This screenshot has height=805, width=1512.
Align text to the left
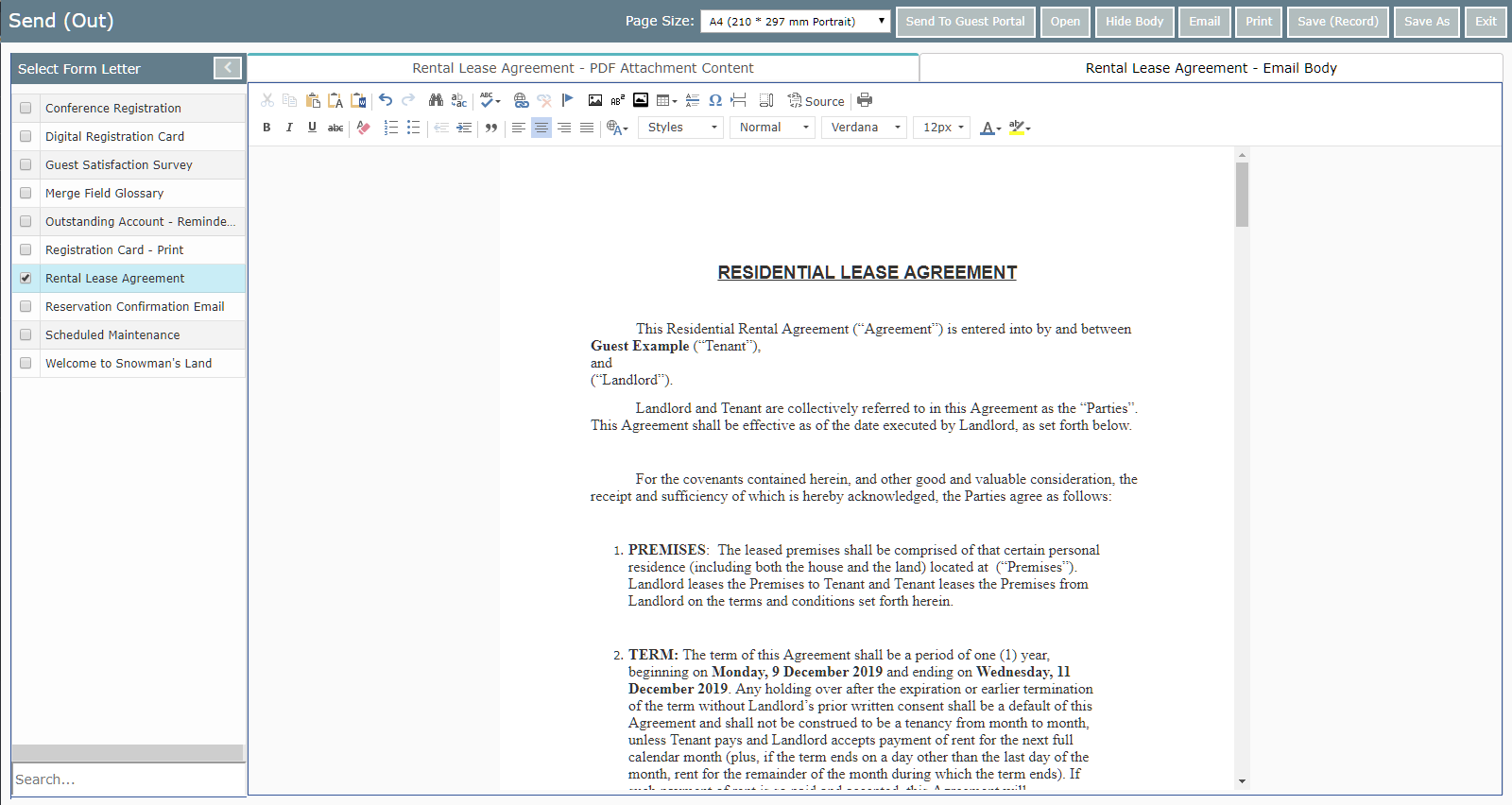519,128
